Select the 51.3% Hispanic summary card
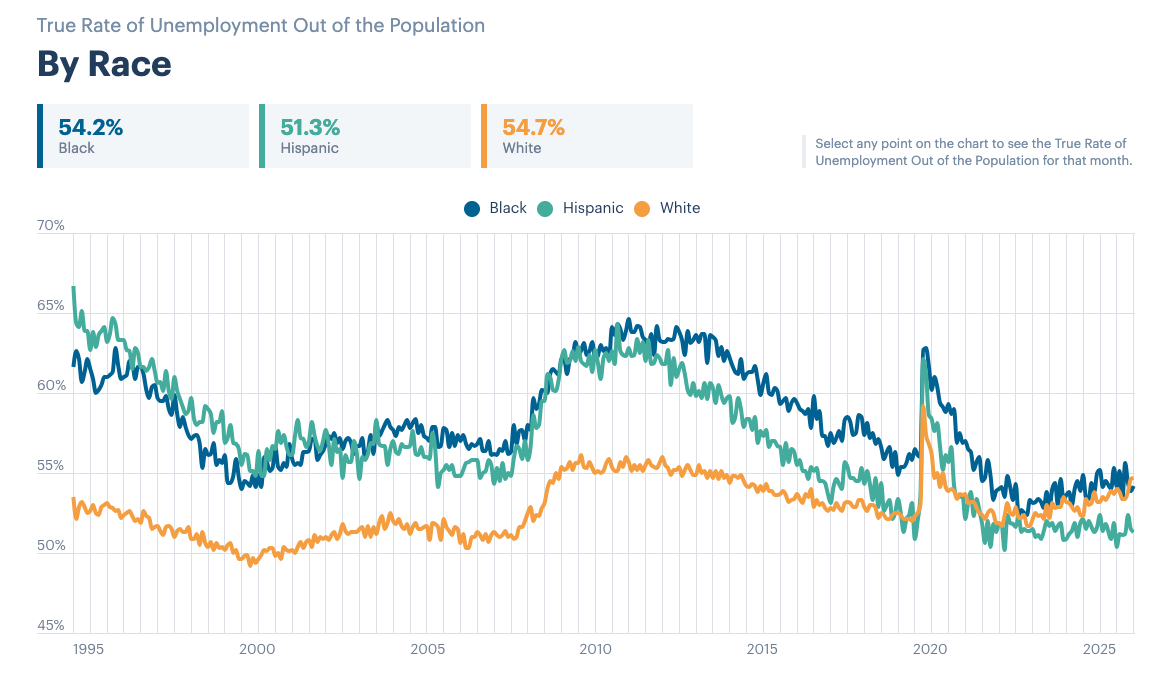Image resolution: width=1168 pixels, height=681 pixels. click(365, 136)
